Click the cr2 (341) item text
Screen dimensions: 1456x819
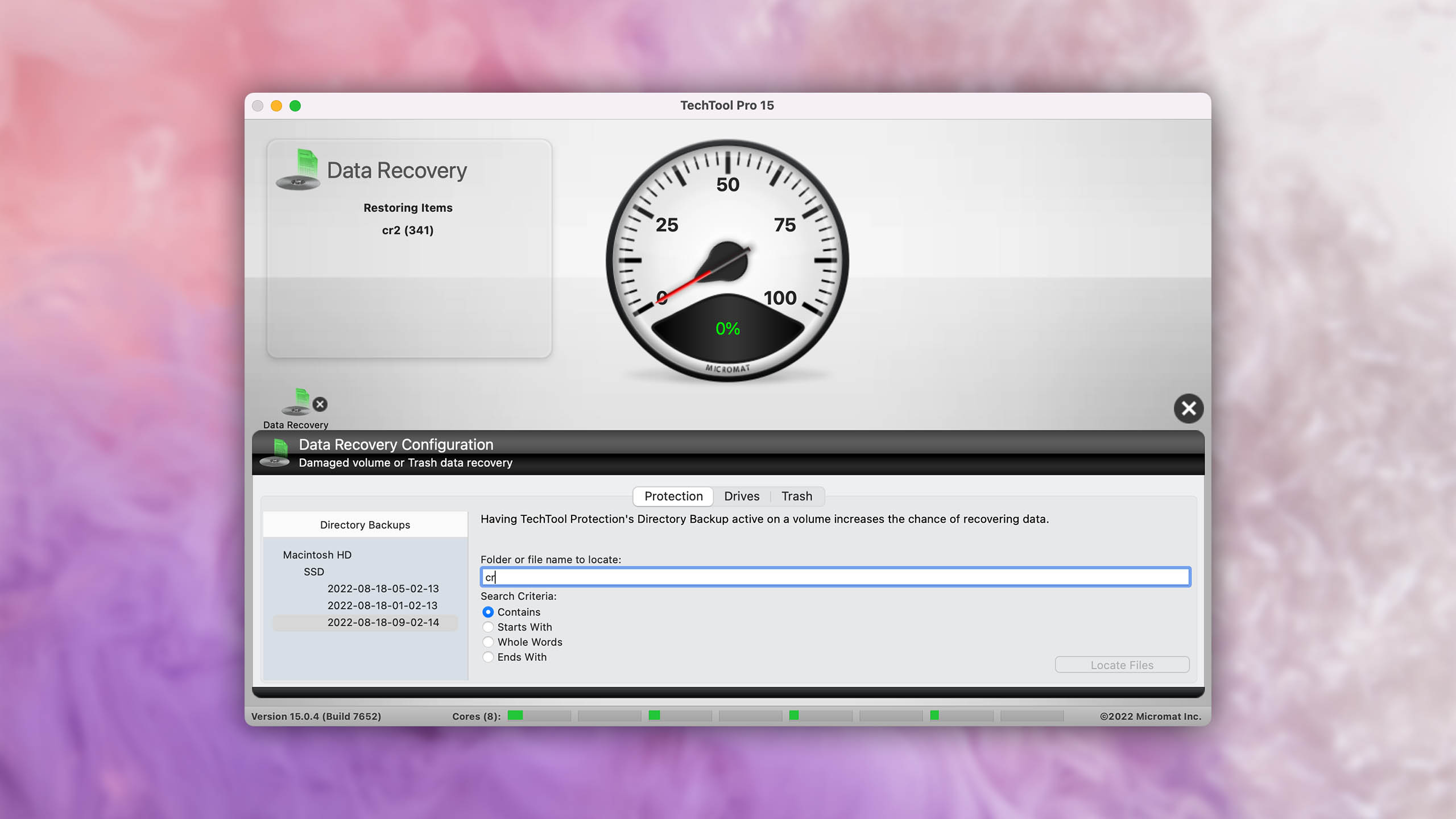[408, 230]
